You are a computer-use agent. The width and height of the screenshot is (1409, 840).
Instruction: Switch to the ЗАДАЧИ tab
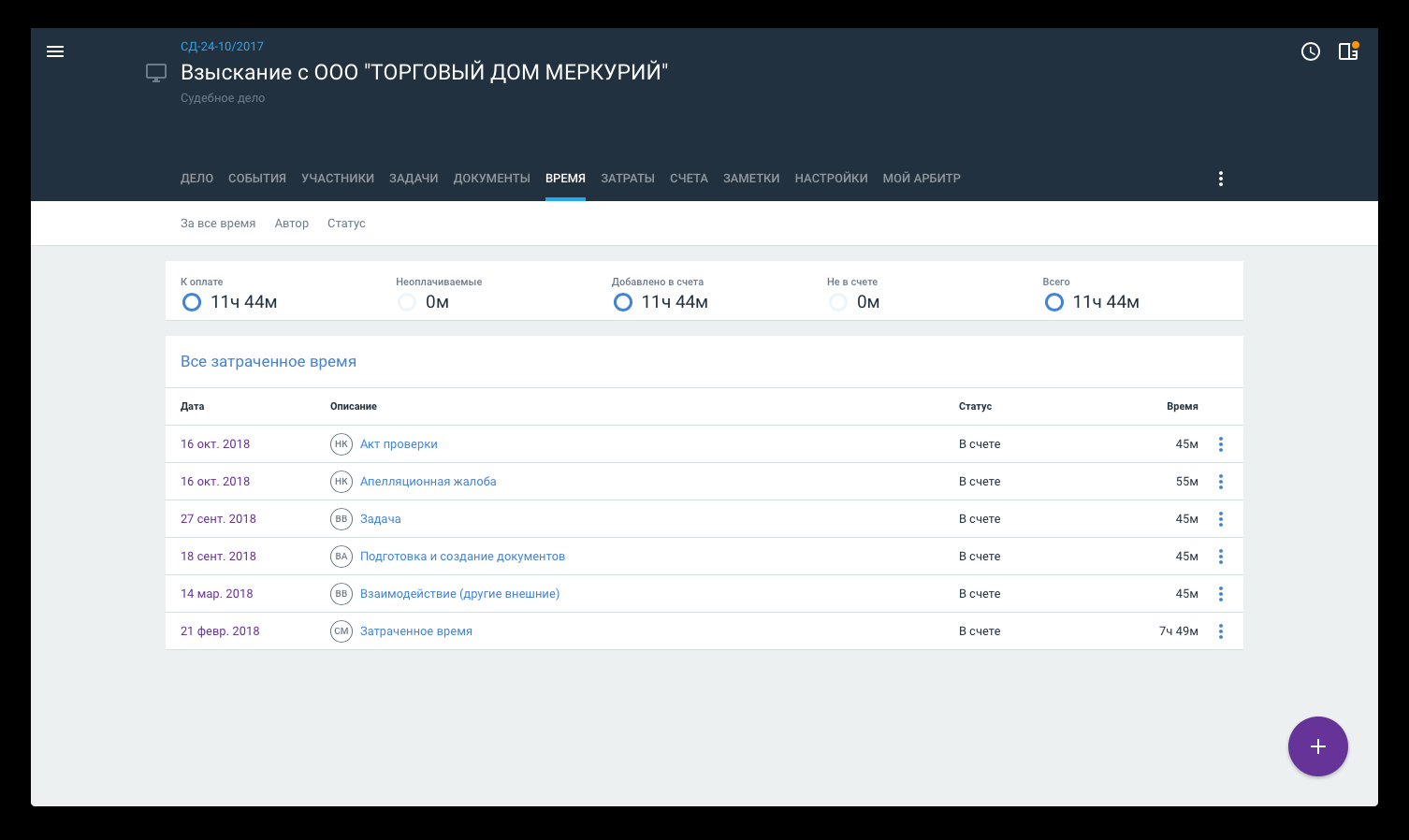pyautogui.click(x=414, y=179)
